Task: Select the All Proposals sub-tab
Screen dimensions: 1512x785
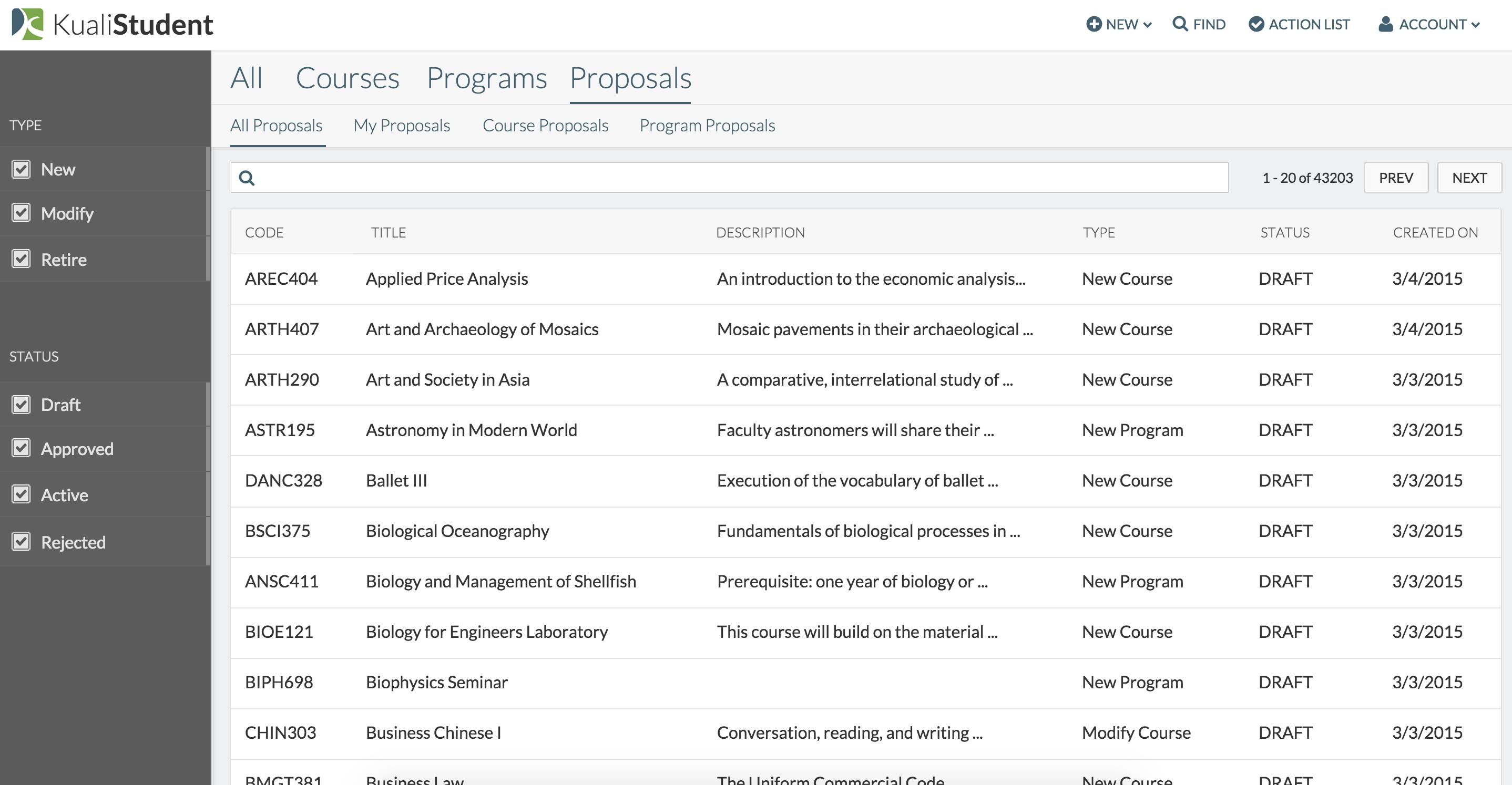Action: click(277, 125)
